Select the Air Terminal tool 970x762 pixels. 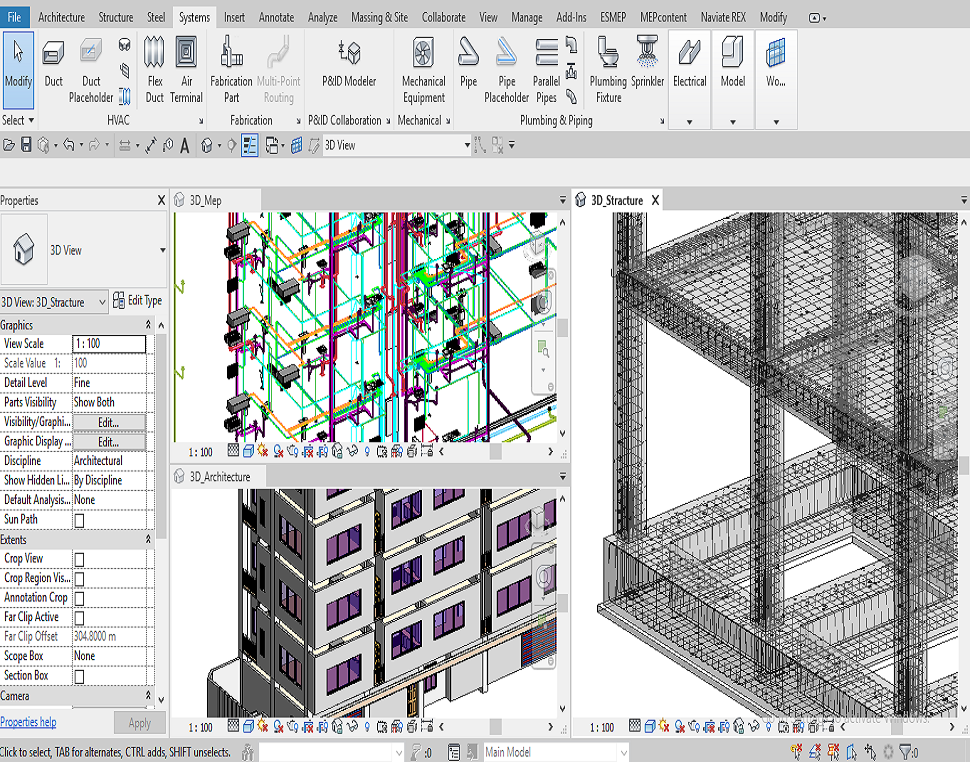(186, 71)
